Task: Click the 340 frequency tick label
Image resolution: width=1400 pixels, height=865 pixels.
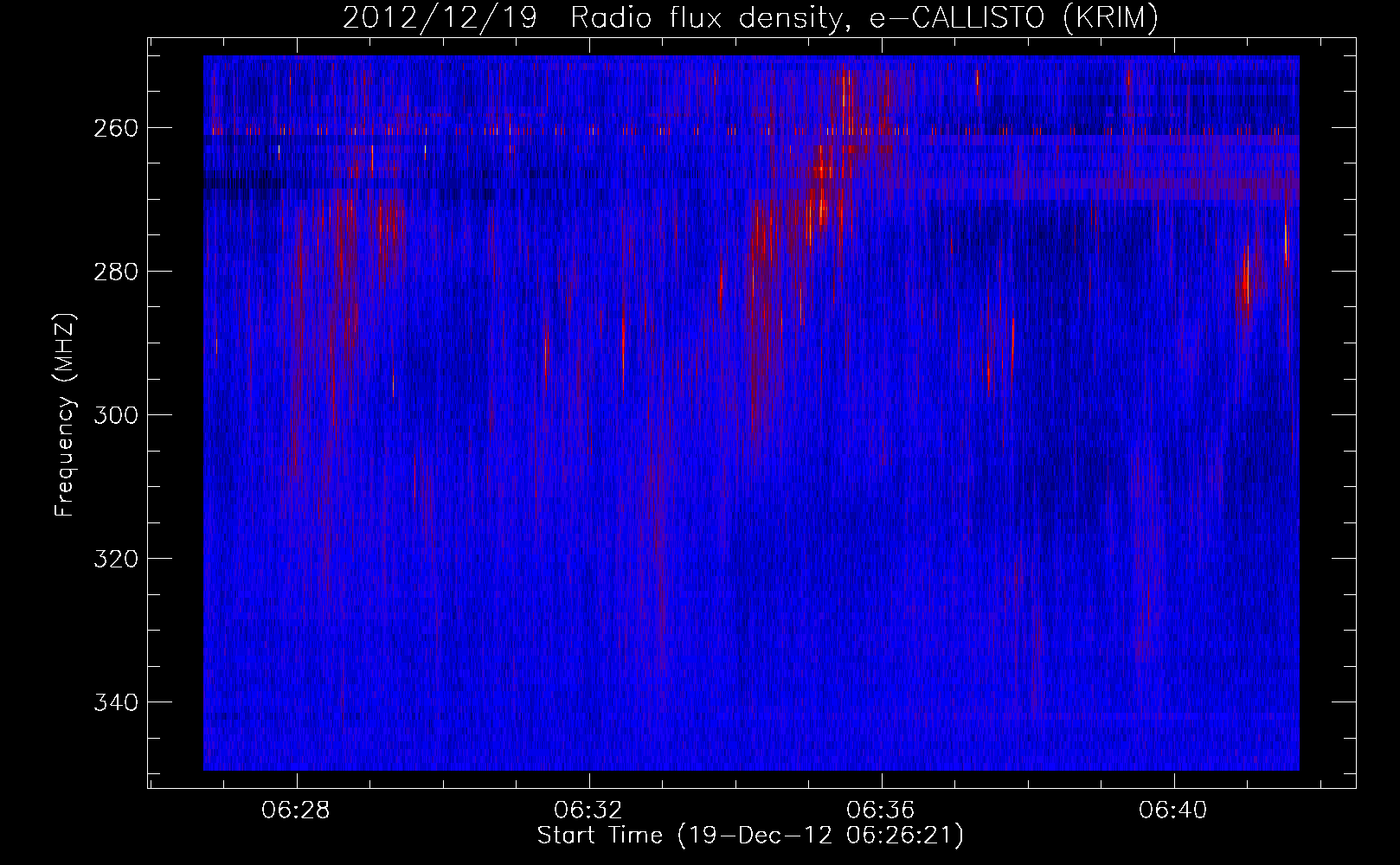Action: click(x=115, y=702)
